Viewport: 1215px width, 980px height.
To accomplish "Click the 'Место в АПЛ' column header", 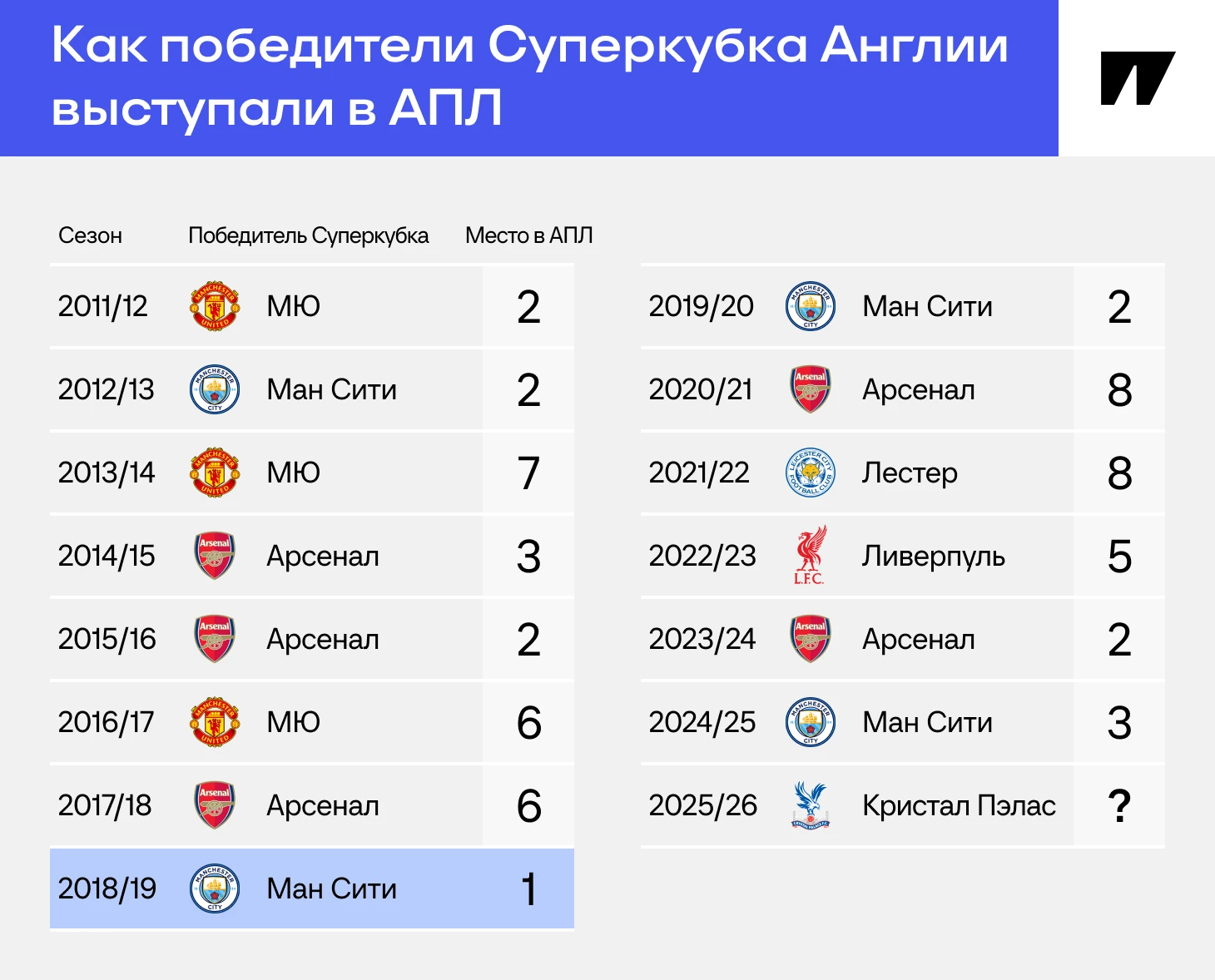I will 529,235.
